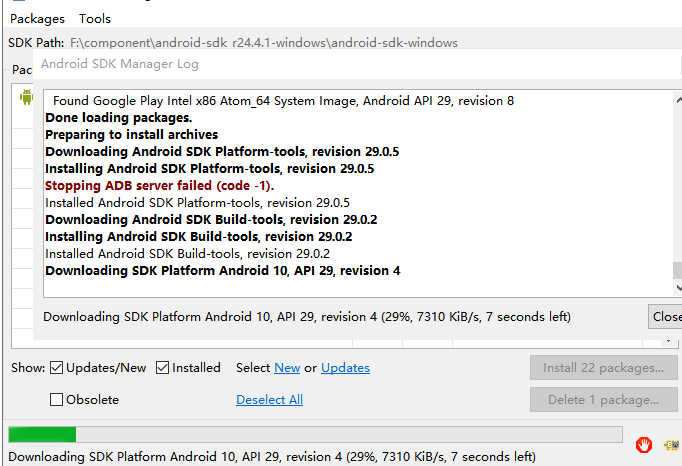Click Install 22 packages button

(604, 368)
